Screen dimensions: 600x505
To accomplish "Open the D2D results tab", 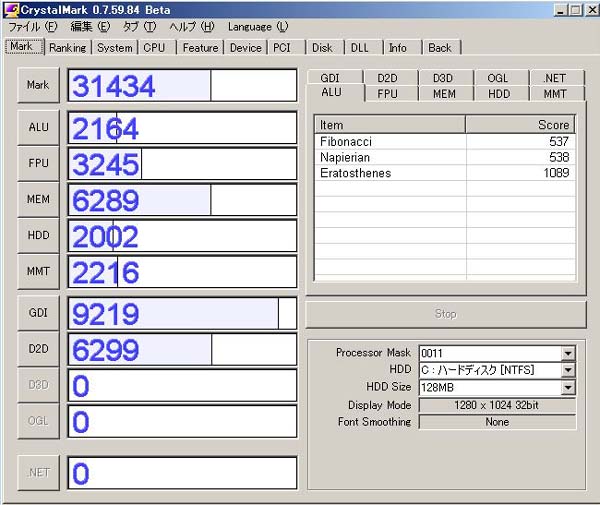I will point(391,78).
